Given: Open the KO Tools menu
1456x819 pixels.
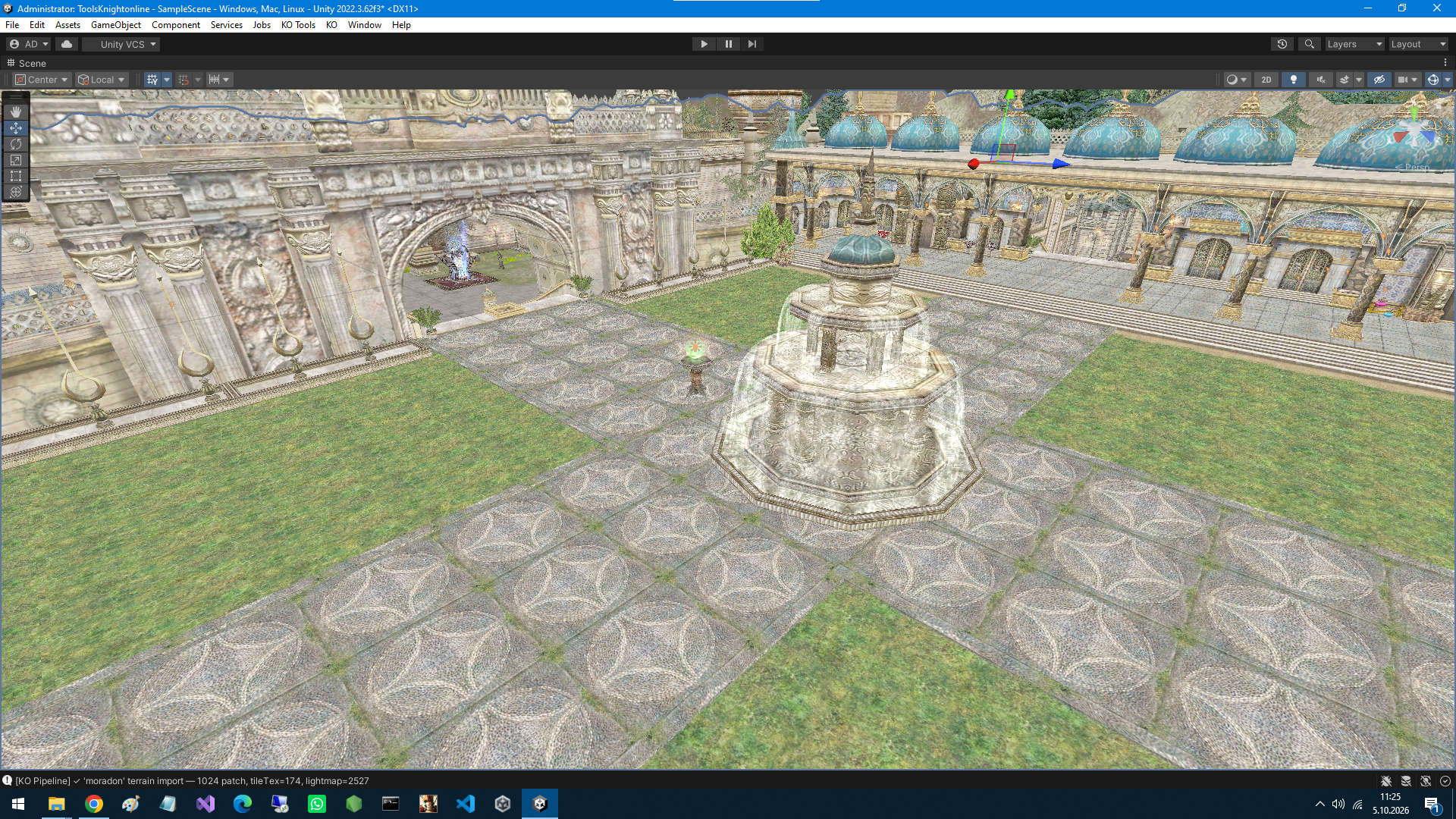Looking at the screenshot, I should [x=298, y=25].
